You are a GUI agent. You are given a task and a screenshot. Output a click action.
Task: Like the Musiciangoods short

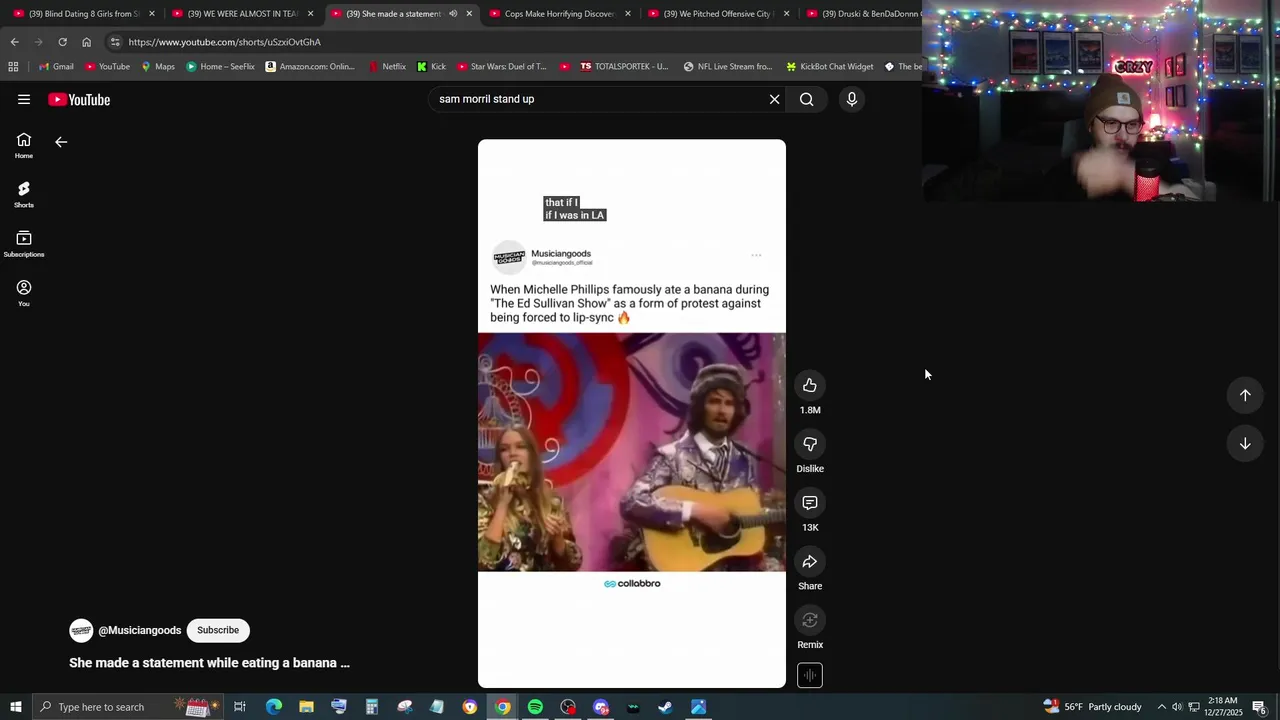point(810,386)
